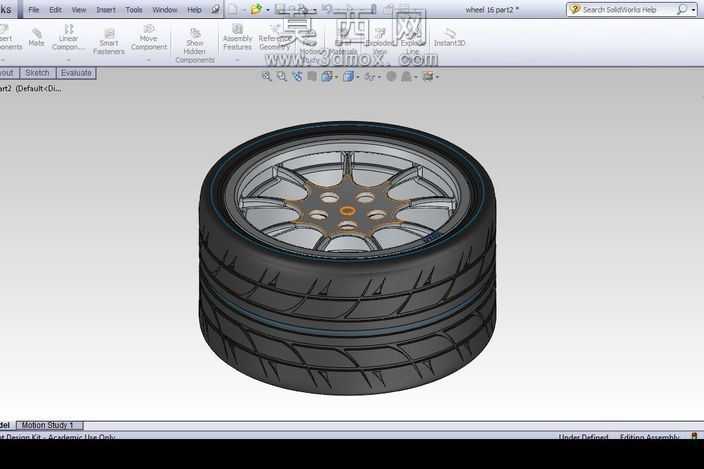Click the help question-mark icon in search box
The image size is (704, 469).
(575, 9)
